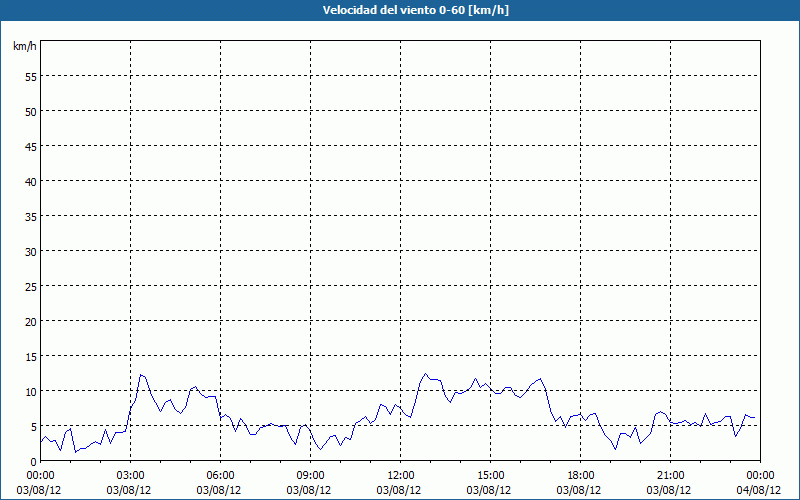Select the '03/08/12' date under '03:00'
This screenshot has width=800, height=500.
pyautogui.click(x=129, y=490)
